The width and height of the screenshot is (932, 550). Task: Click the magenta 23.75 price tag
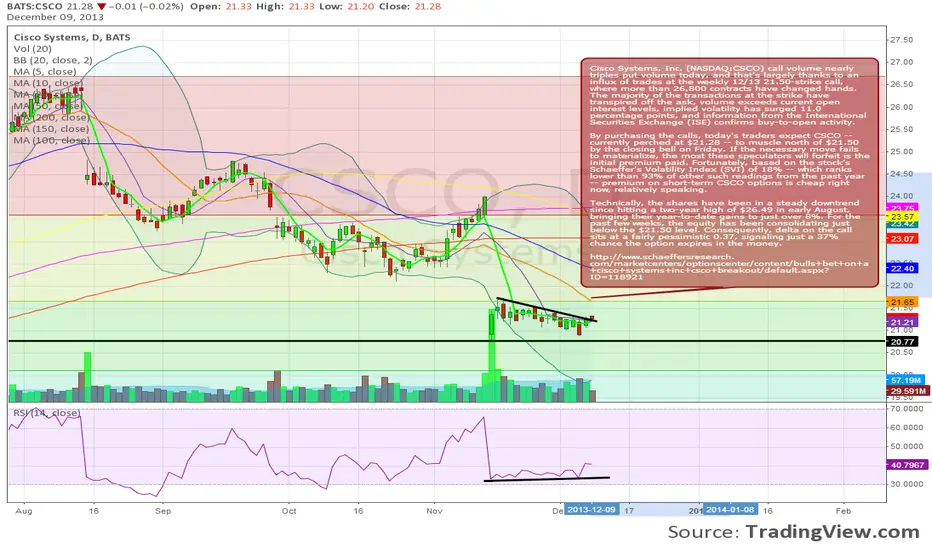coord(903,208)
